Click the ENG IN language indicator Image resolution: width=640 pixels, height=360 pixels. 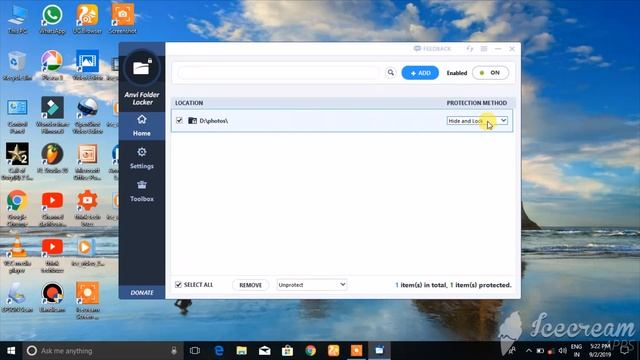[576, 351]
